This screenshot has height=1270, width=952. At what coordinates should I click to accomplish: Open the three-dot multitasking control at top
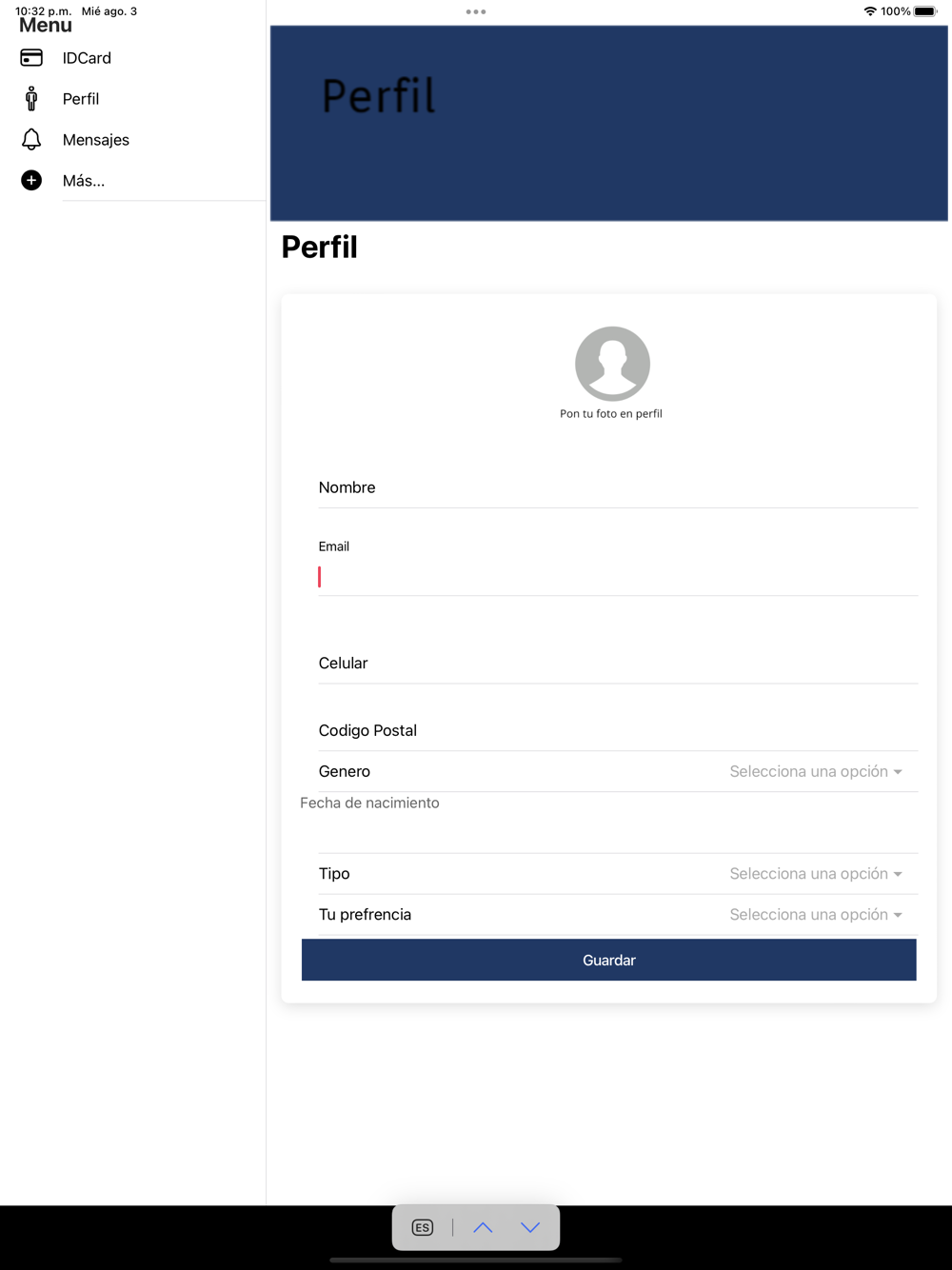(x=476, y=12)
